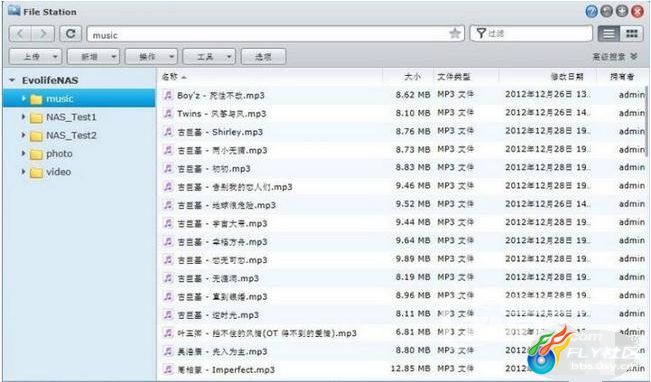This screenshot has height=382, width=651.
Task: Click the 8.73 MB size cell
Action: (x=413, y=149)
